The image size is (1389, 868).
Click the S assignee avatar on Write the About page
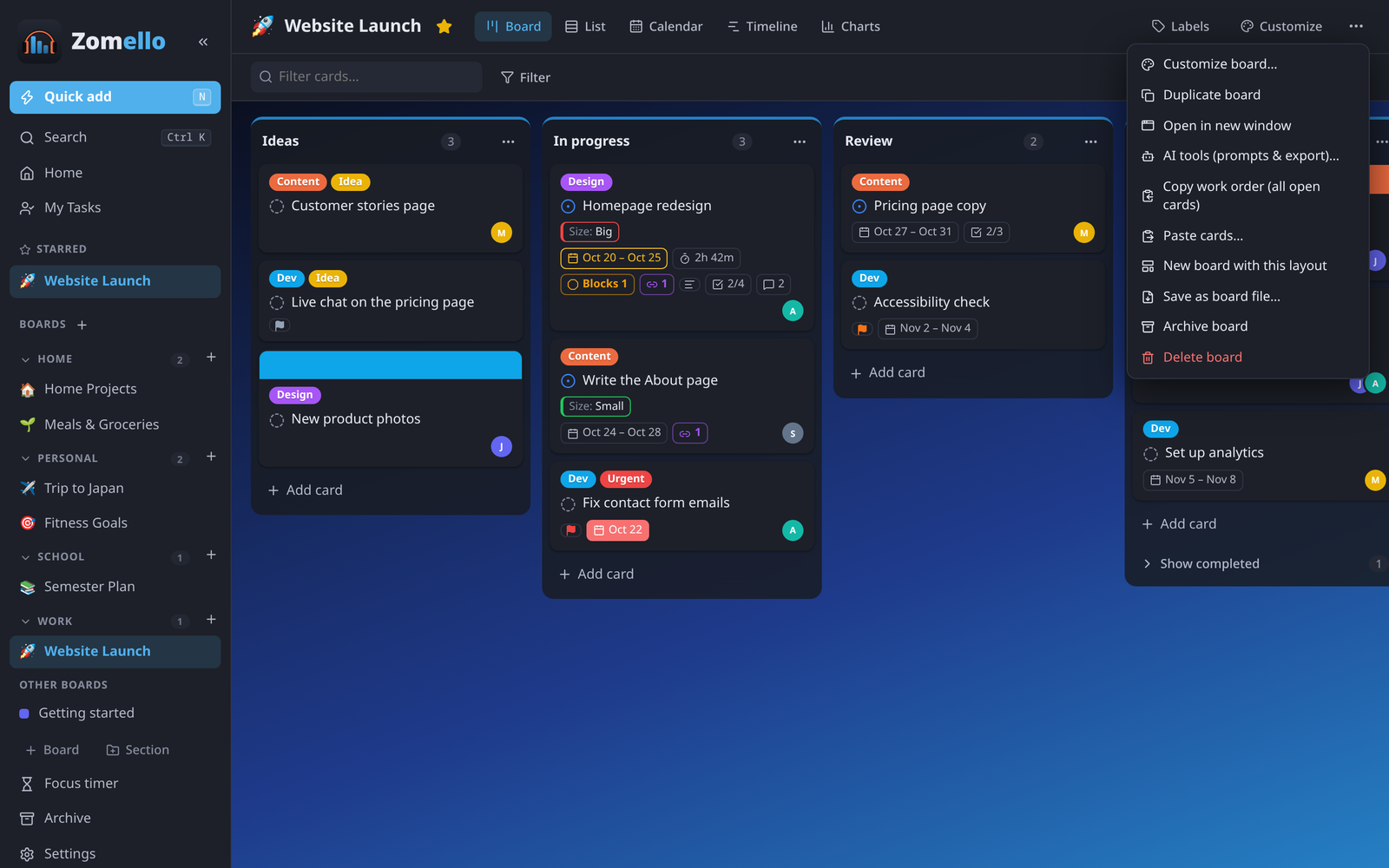793,433
